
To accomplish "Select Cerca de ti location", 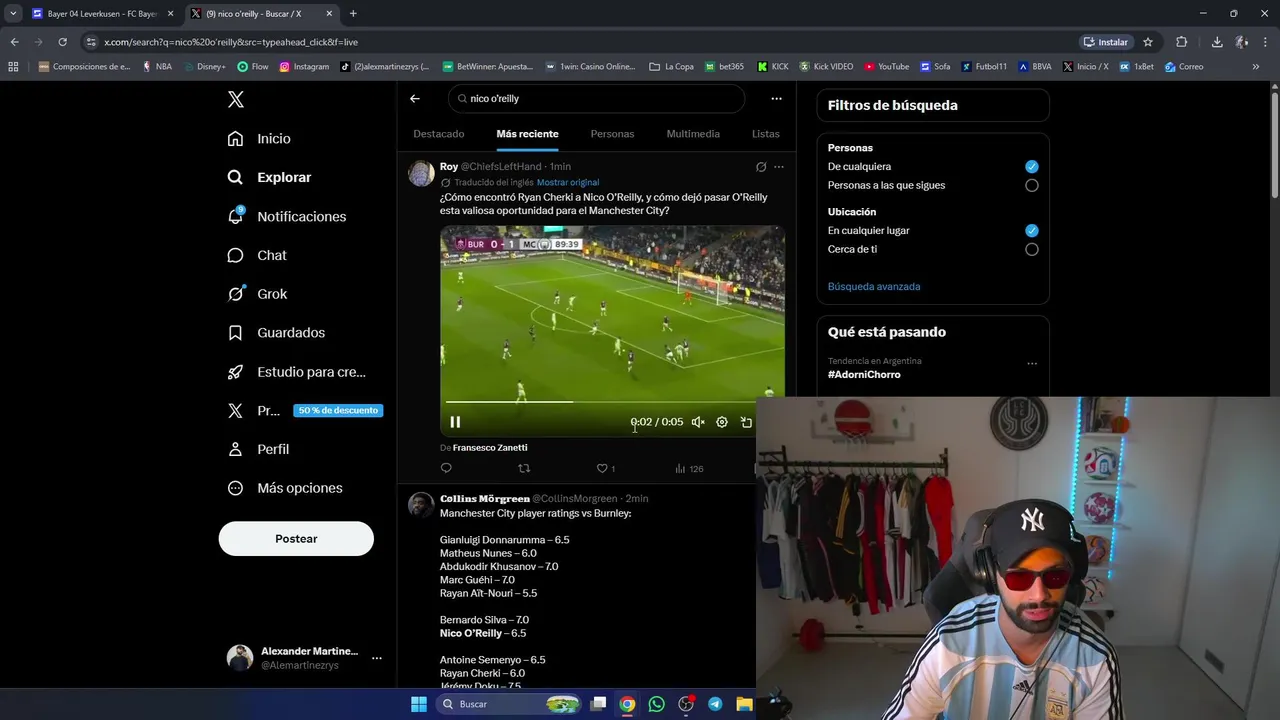I will pyautogui.click(x=1031, y=250).
